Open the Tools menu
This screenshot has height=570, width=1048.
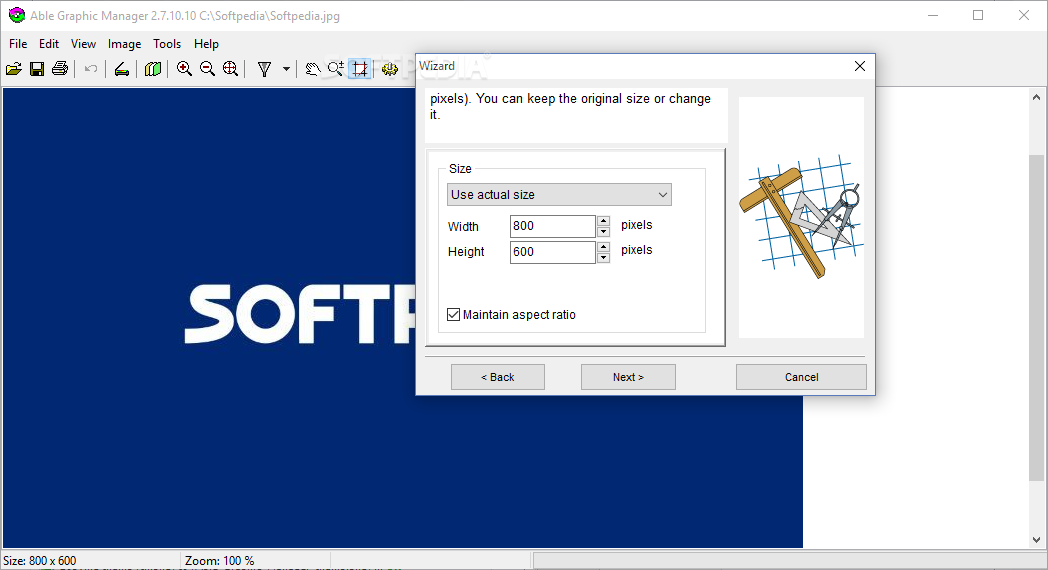click(x=167, y=43)
